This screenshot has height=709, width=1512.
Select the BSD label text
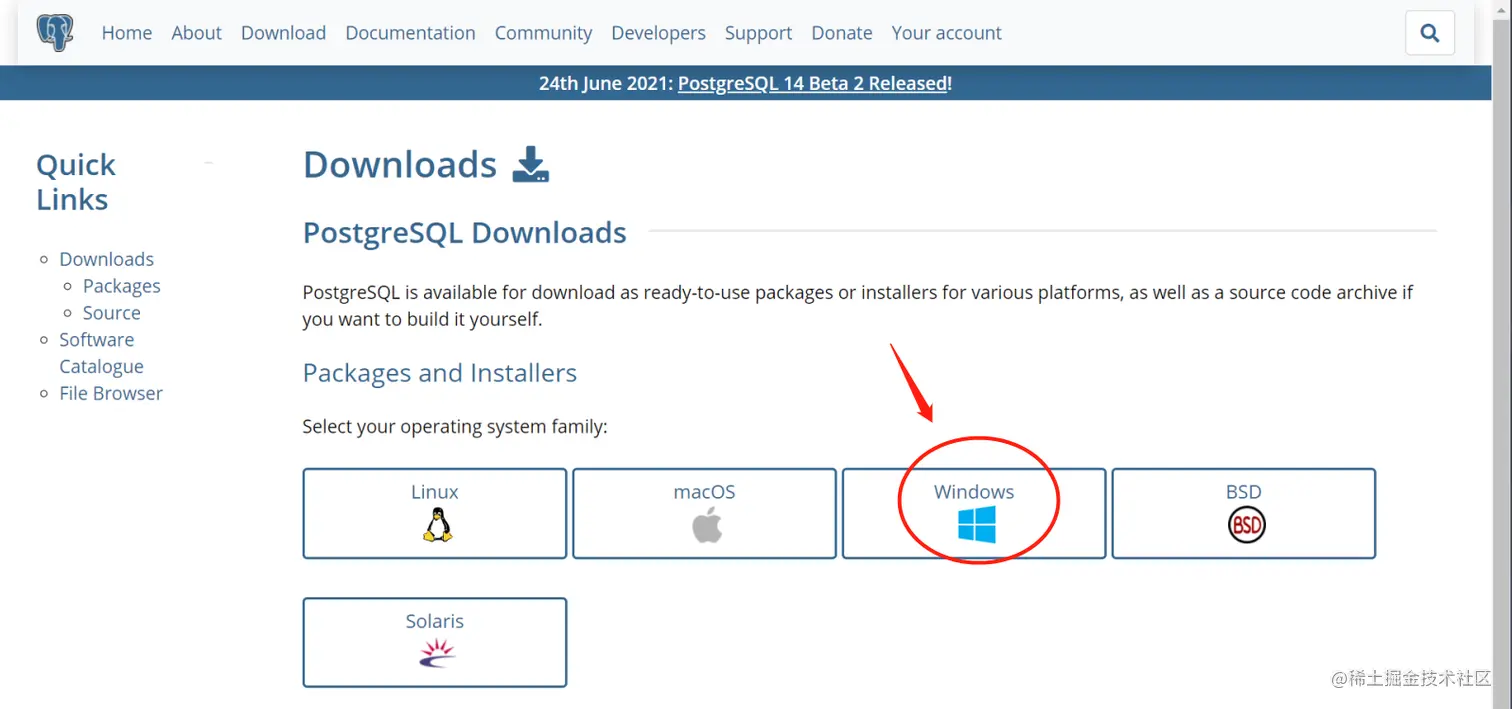point(1244,492)
